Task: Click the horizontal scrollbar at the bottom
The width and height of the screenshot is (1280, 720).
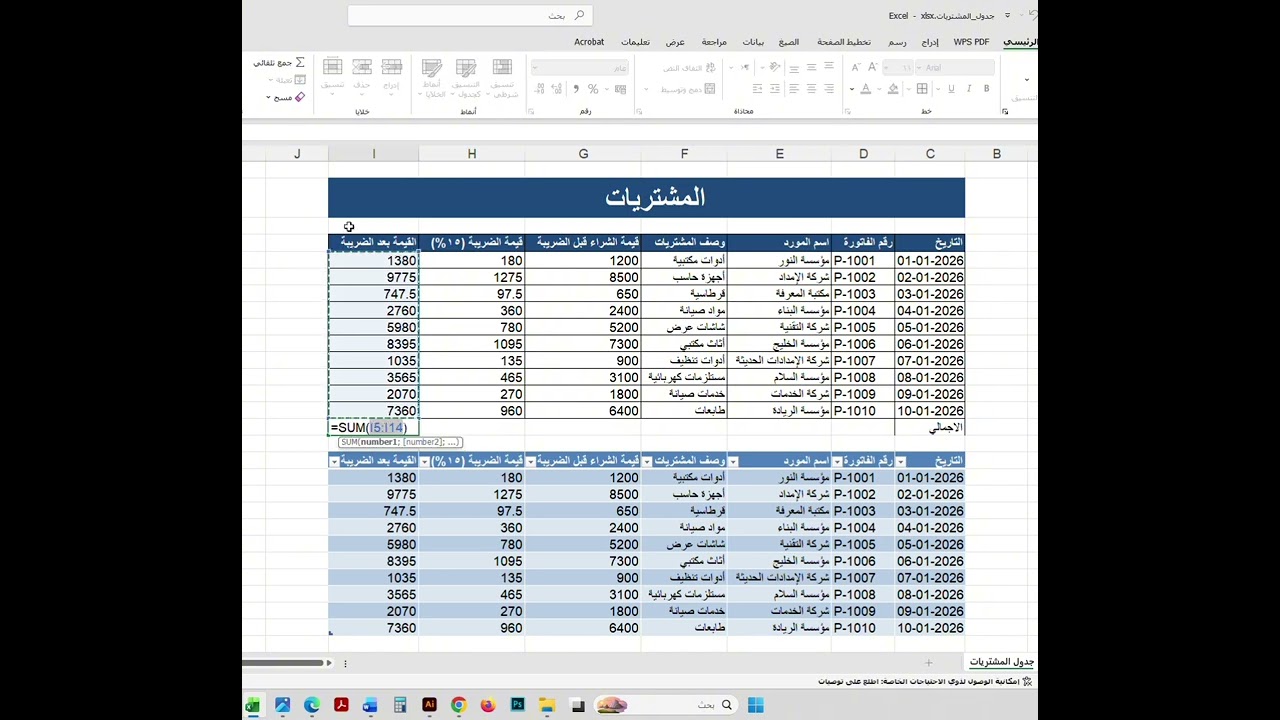Action: 283,662
